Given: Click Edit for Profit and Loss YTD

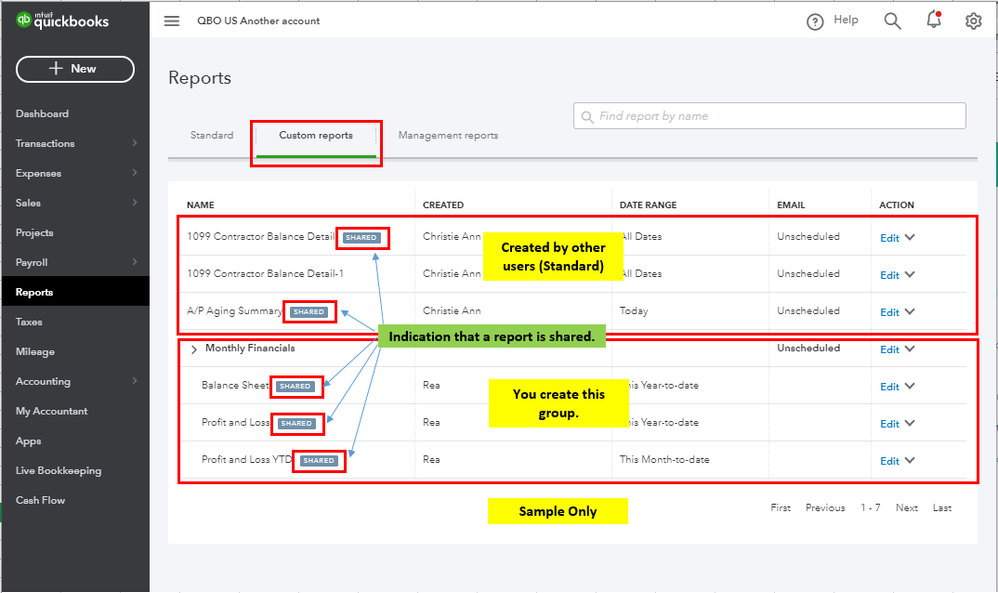Looking at the screenshot, I should pos(889,461).
